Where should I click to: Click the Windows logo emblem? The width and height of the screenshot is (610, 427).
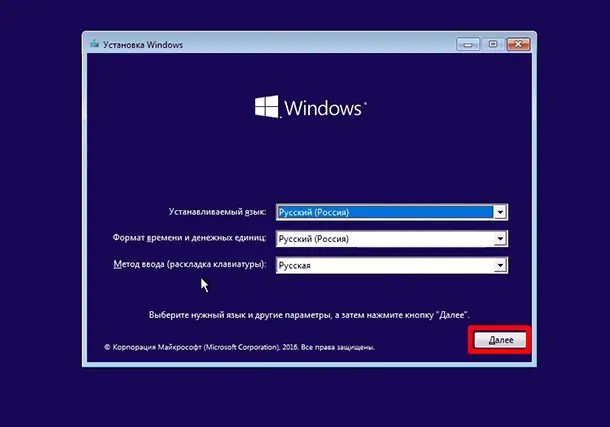click(x=266, y=108)
